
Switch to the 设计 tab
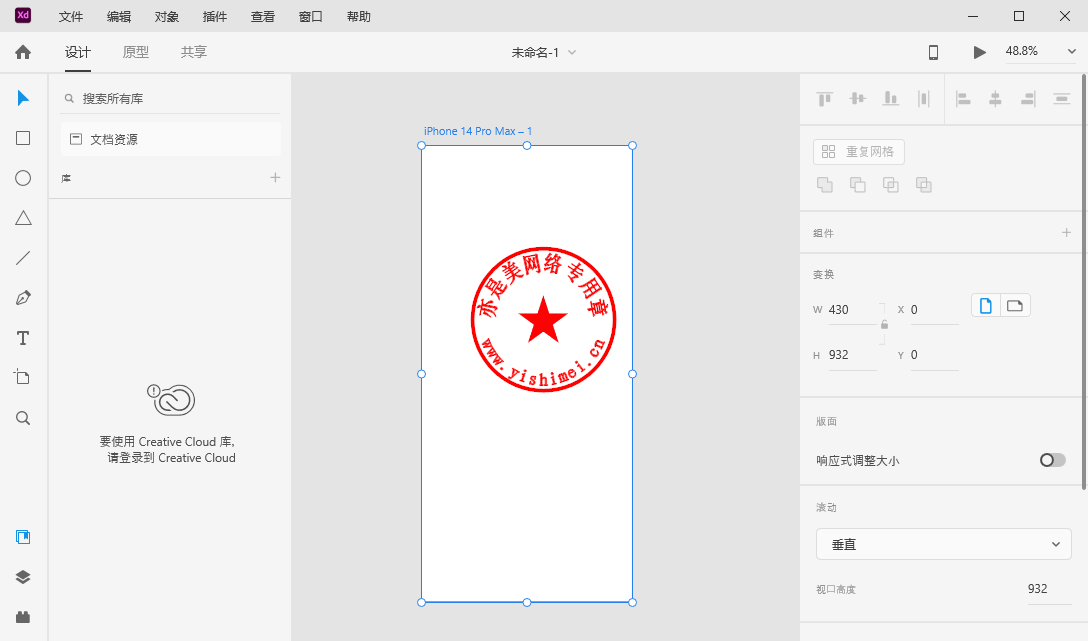click(78, 52)
